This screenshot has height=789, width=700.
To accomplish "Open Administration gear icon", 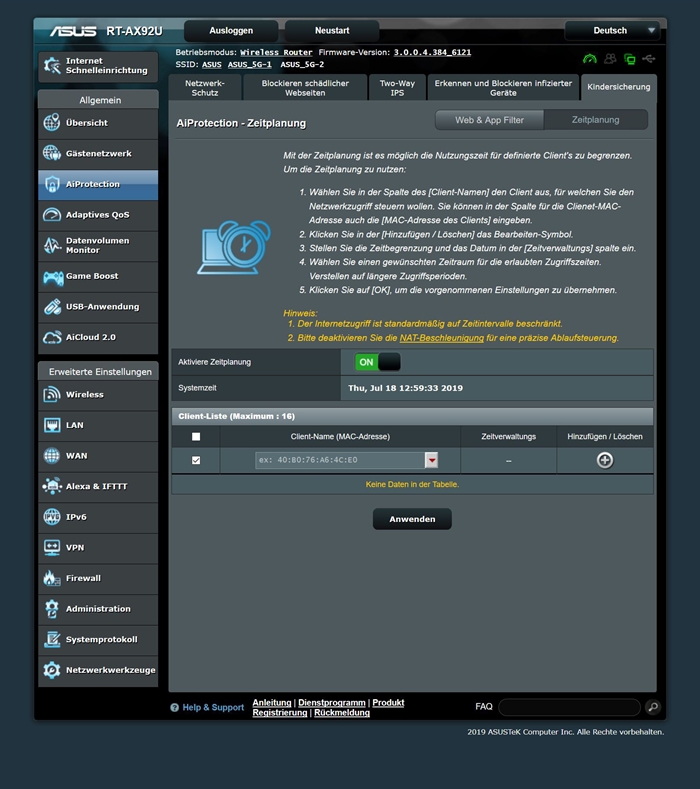I will point(51,609).
